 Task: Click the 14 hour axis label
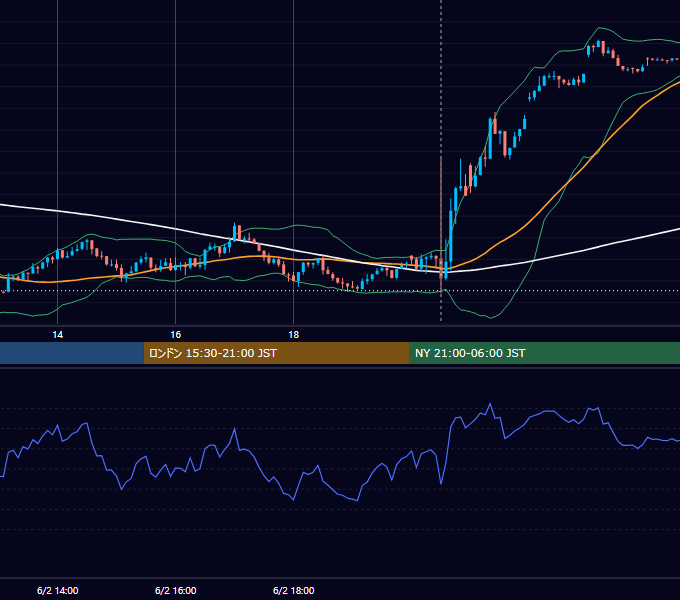point(57,335)
